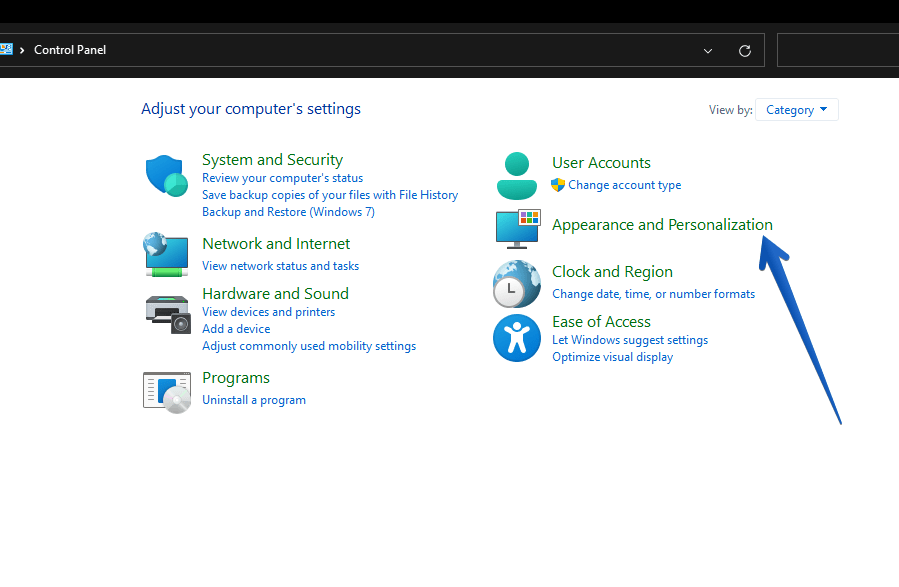Click the Control Panel icon in address bar
The image size is (899, 587).
coord(6,50)
